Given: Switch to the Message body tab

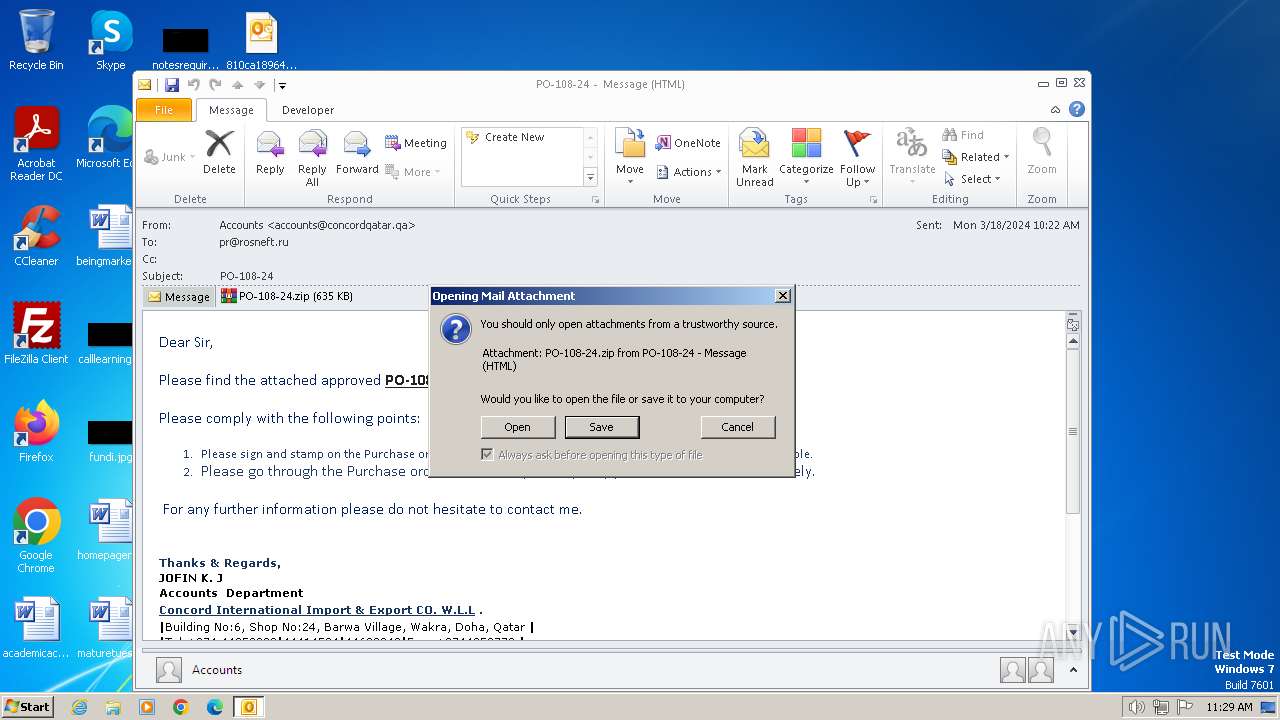Looking at the screenshot, I should coord(179,296).
